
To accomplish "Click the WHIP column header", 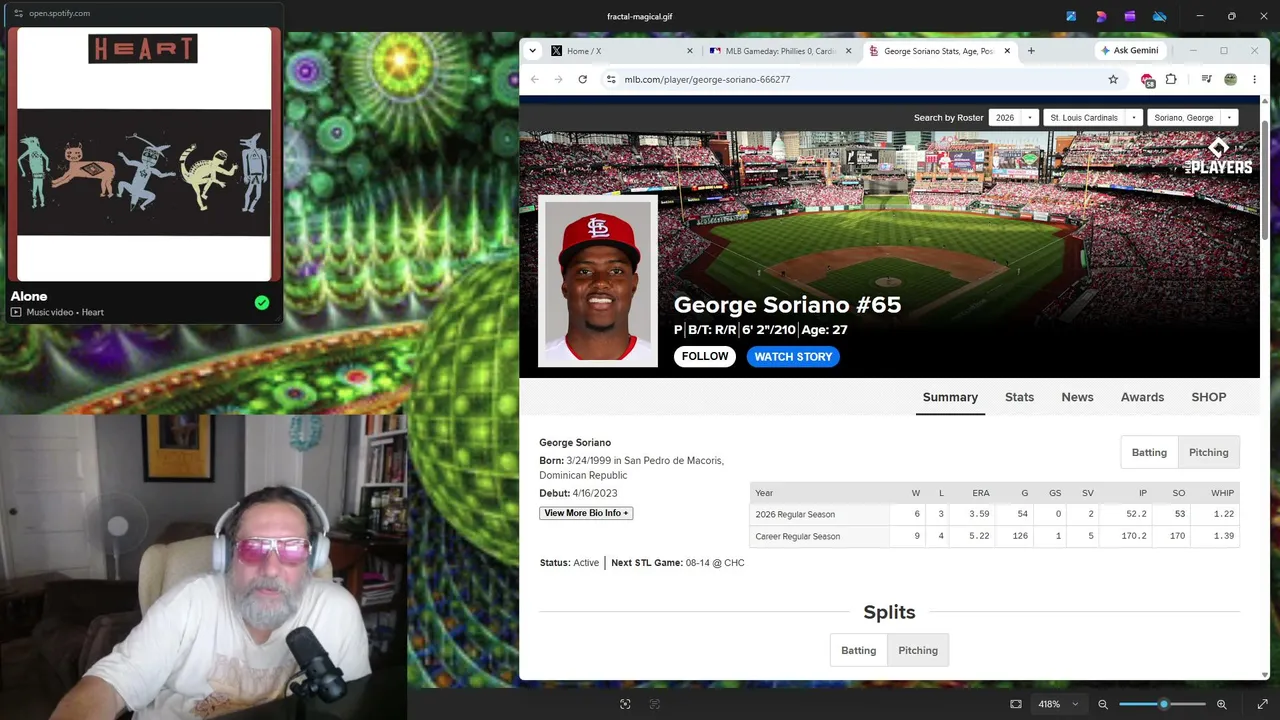I will tap(1222, 493).
